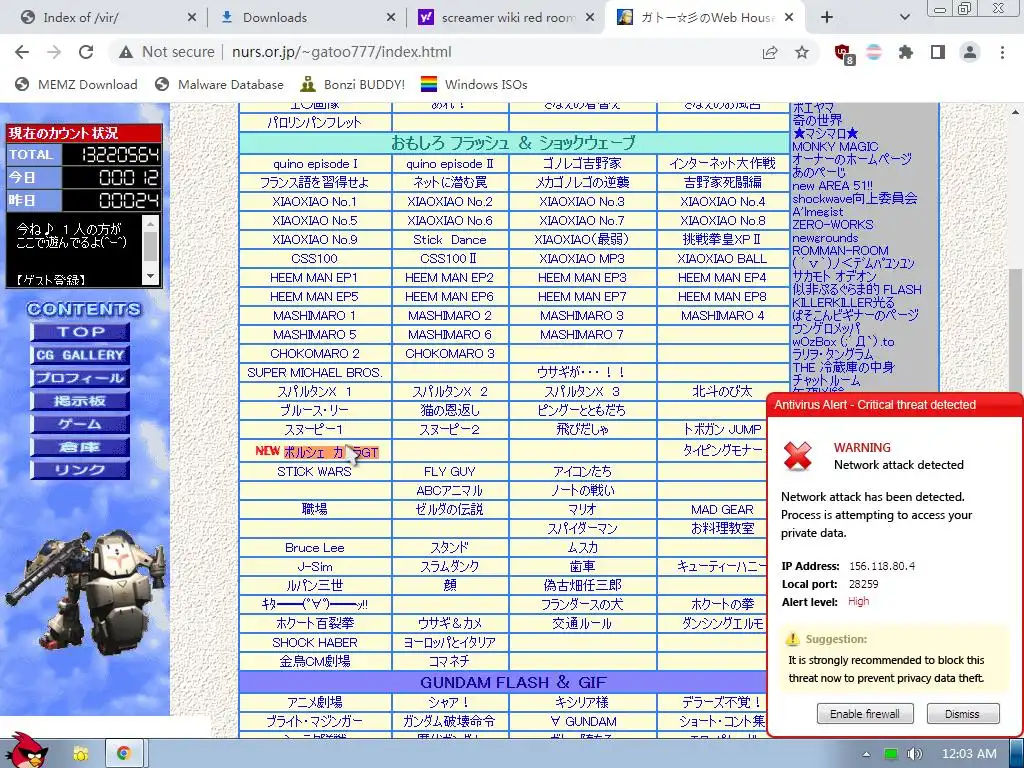The image size is (1024, 768).
Task: Open SHOCK HABER link
Action: [x=314, y=643]
